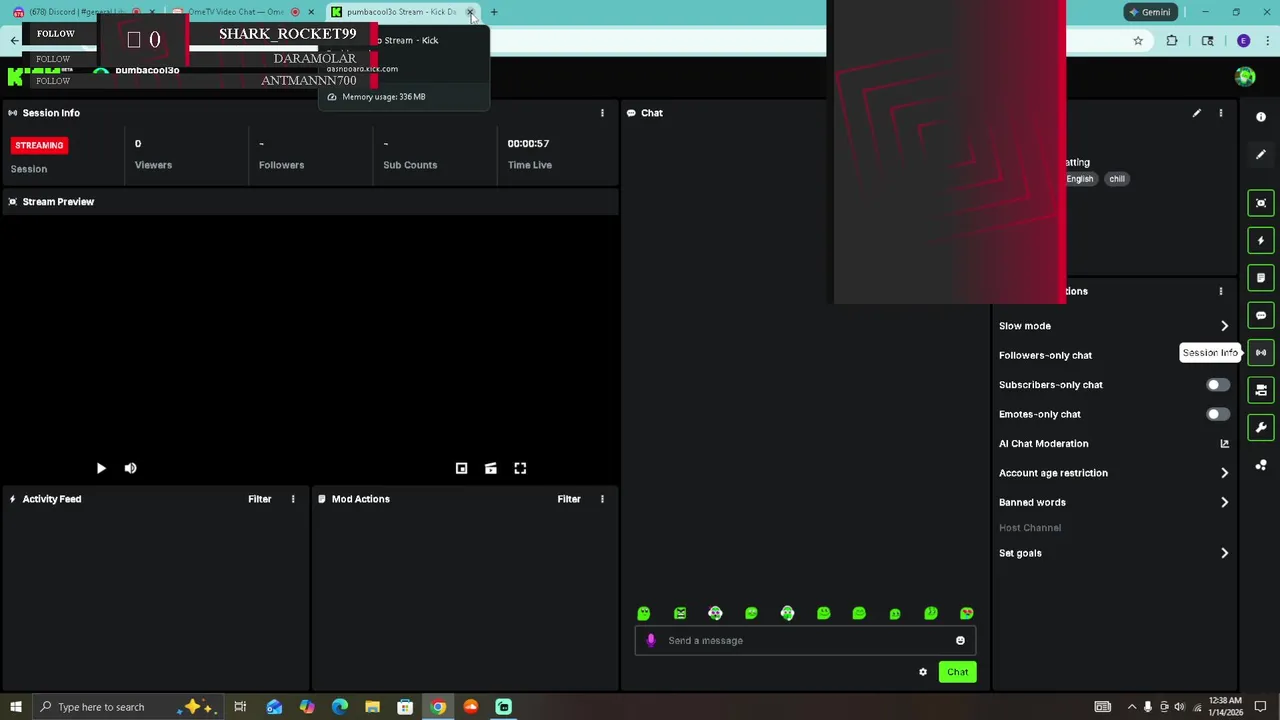
Task: Open Gemini in Chrome
Action: tap(1149, 12)
